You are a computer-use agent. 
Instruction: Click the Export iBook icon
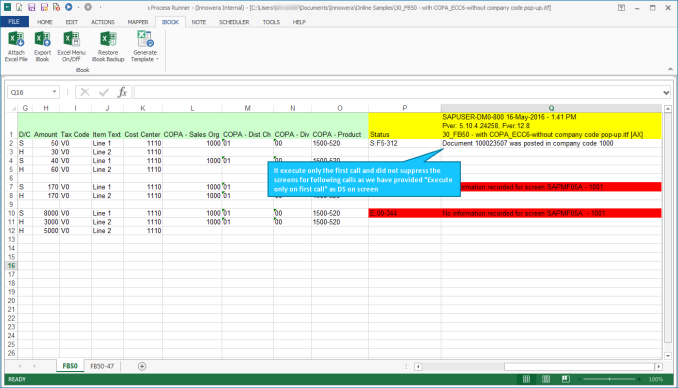(x=42, y=47)
